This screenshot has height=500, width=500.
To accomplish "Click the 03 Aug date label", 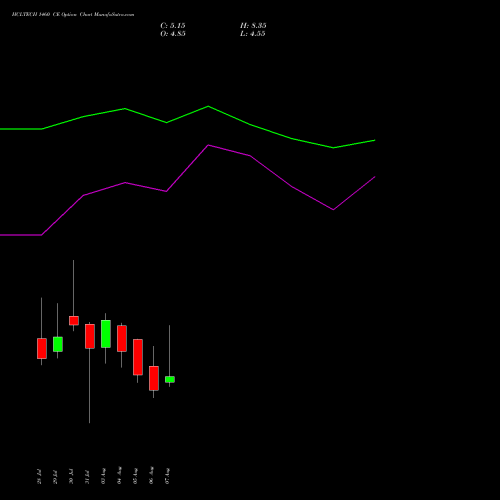I will (x=103, y=476).
